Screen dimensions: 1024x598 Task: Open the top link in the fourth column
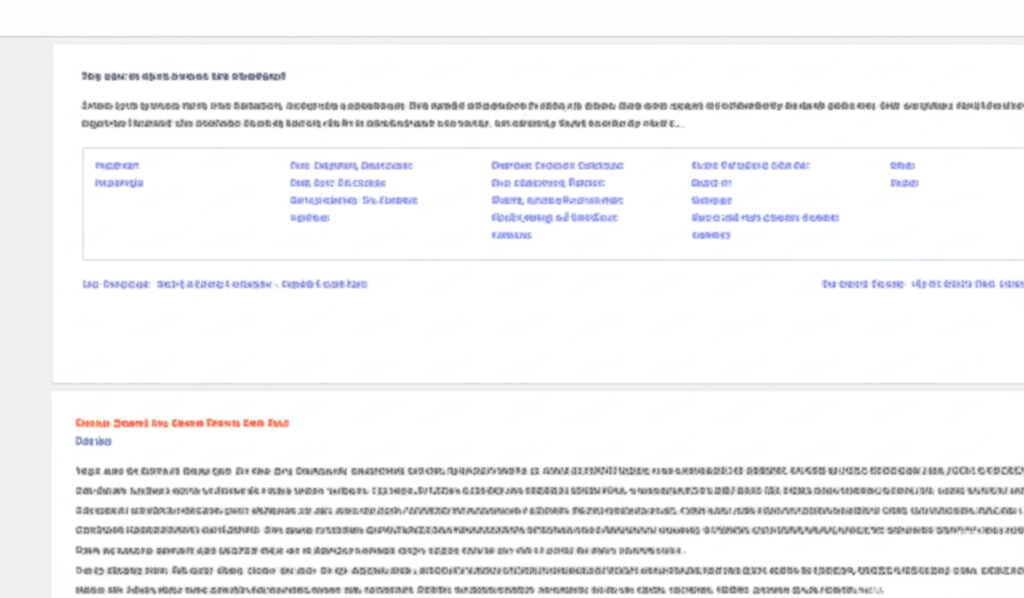pyautogui.click(x=750, y=166)
